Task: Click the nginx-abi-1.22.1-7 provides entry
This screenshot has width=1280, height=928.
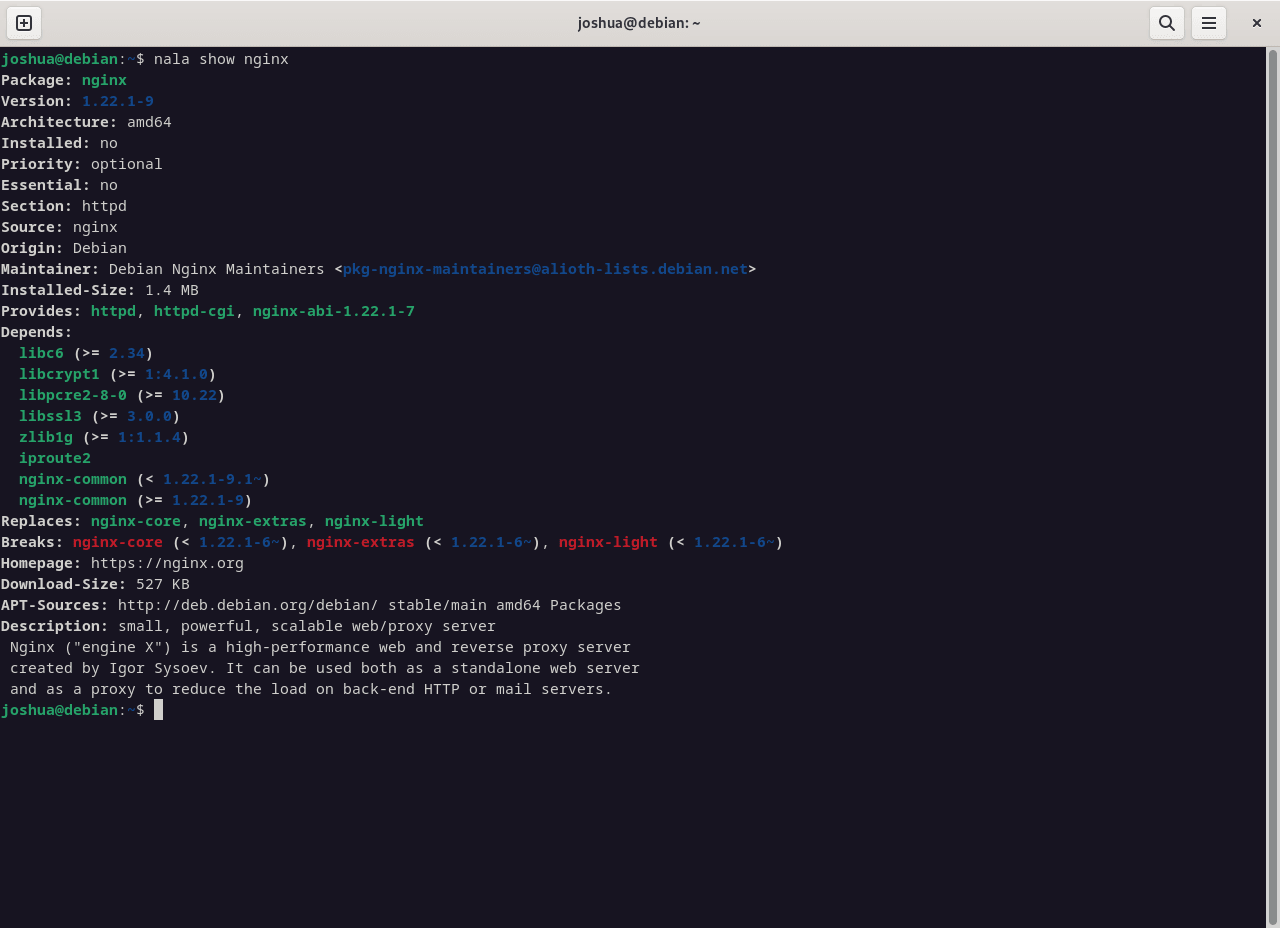Action: [333, 311]
